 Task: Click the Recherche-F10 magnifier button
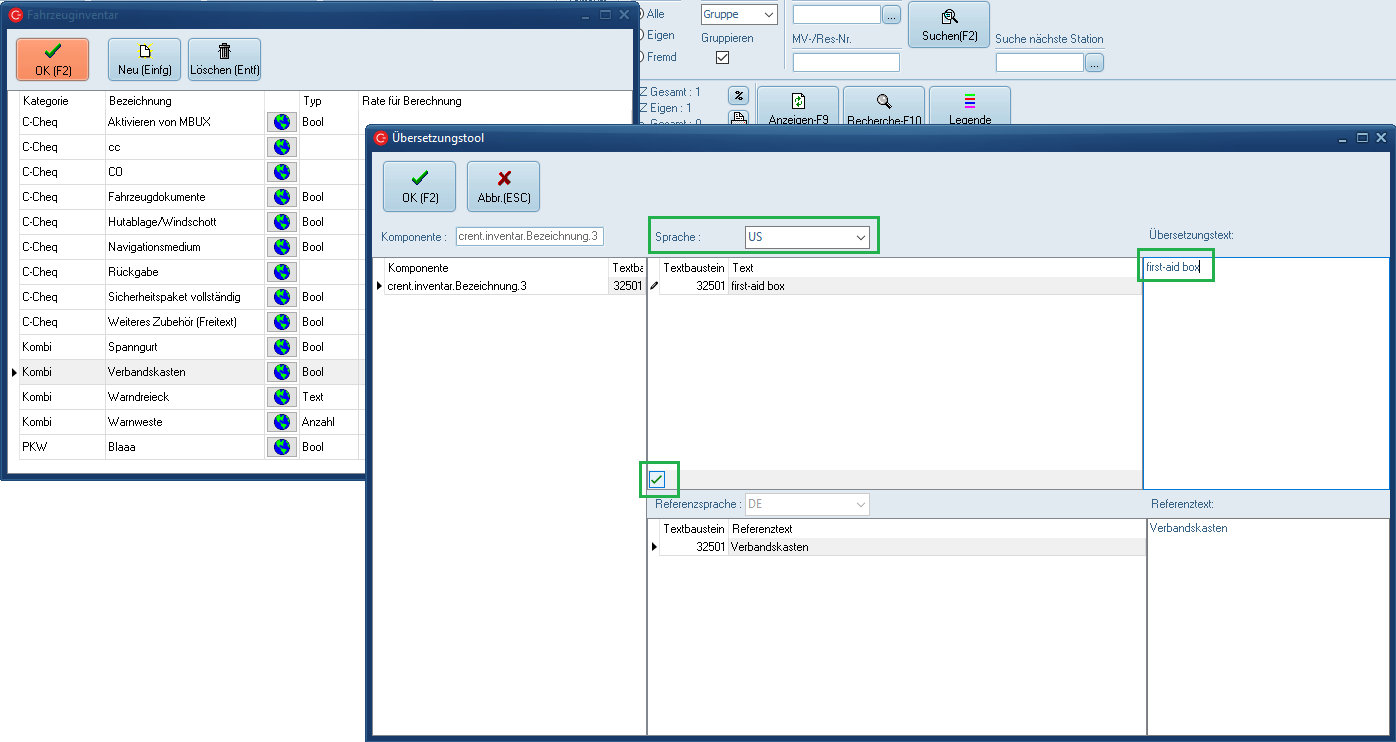884,106
